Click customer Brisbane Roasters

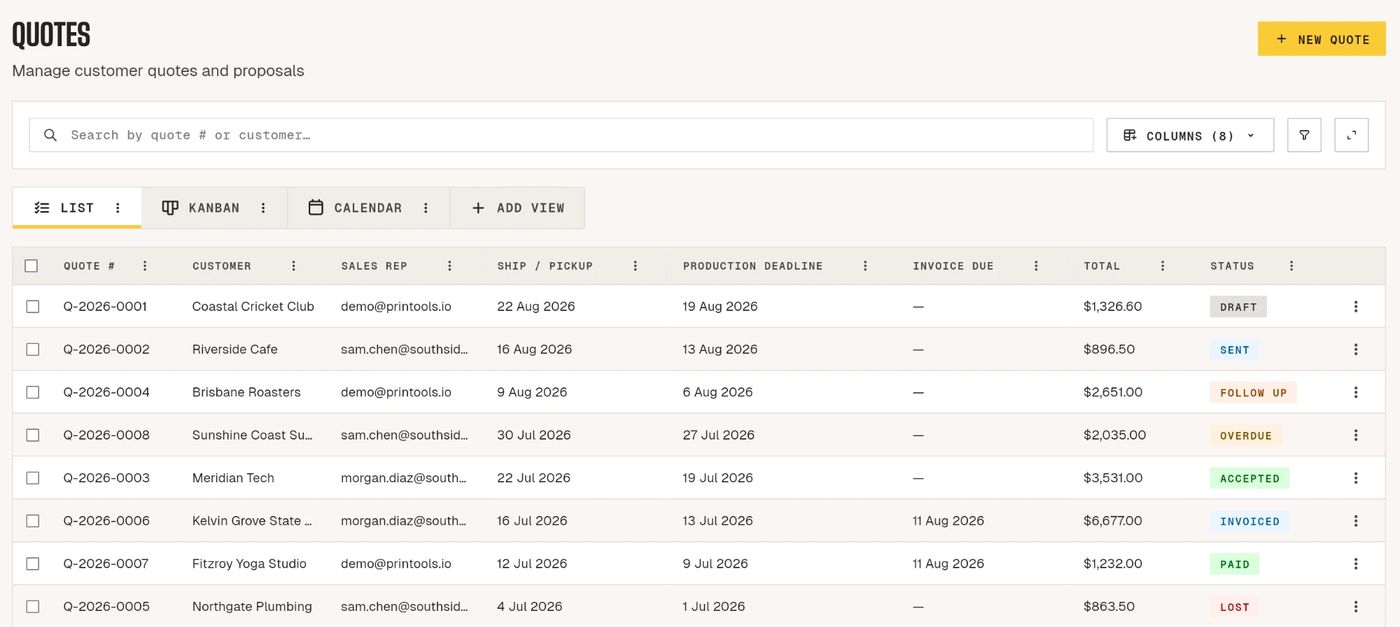[246, 393]
